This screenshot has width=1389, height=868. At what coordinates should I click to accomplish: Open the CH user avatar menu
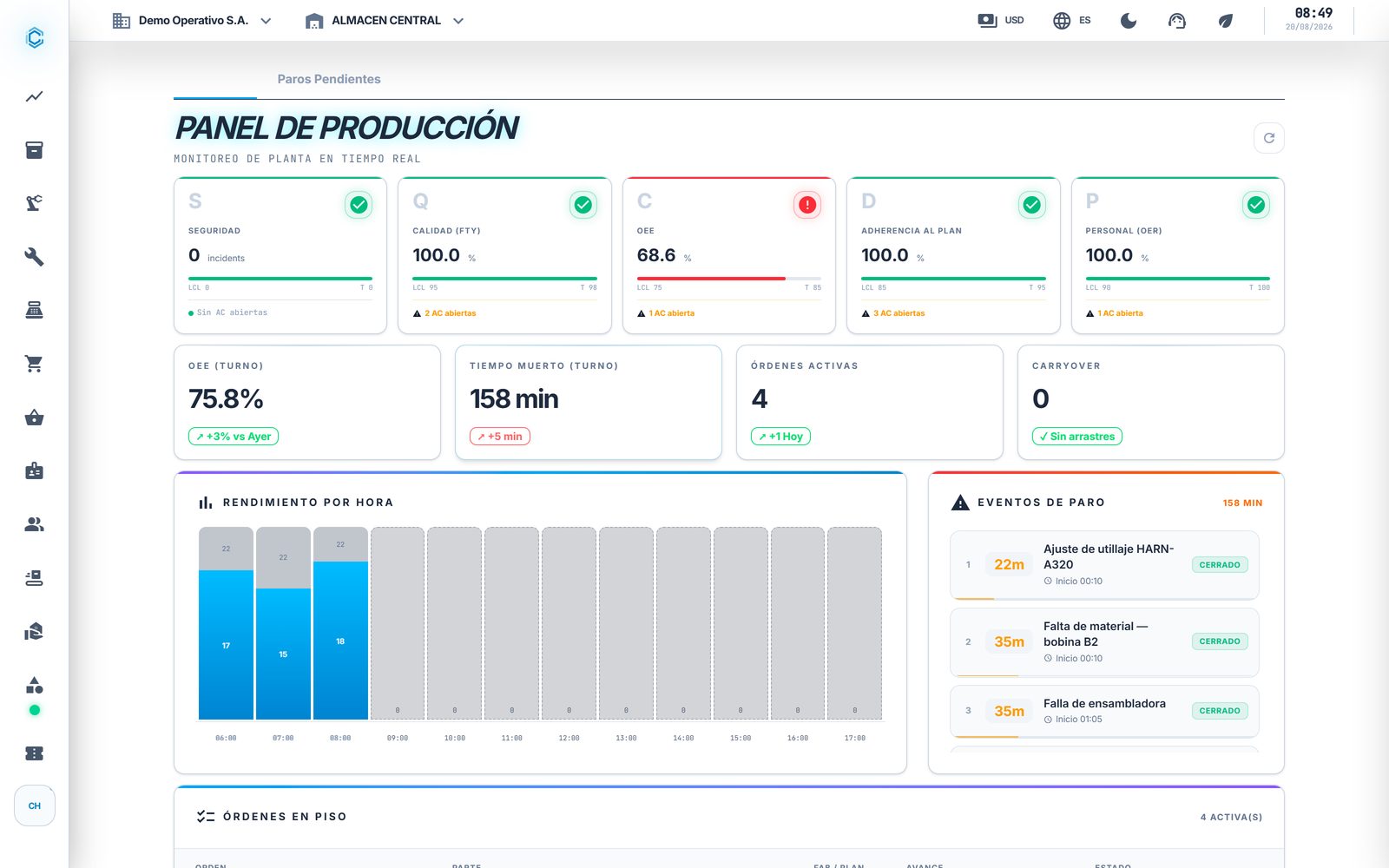click(x=34, y=806)
